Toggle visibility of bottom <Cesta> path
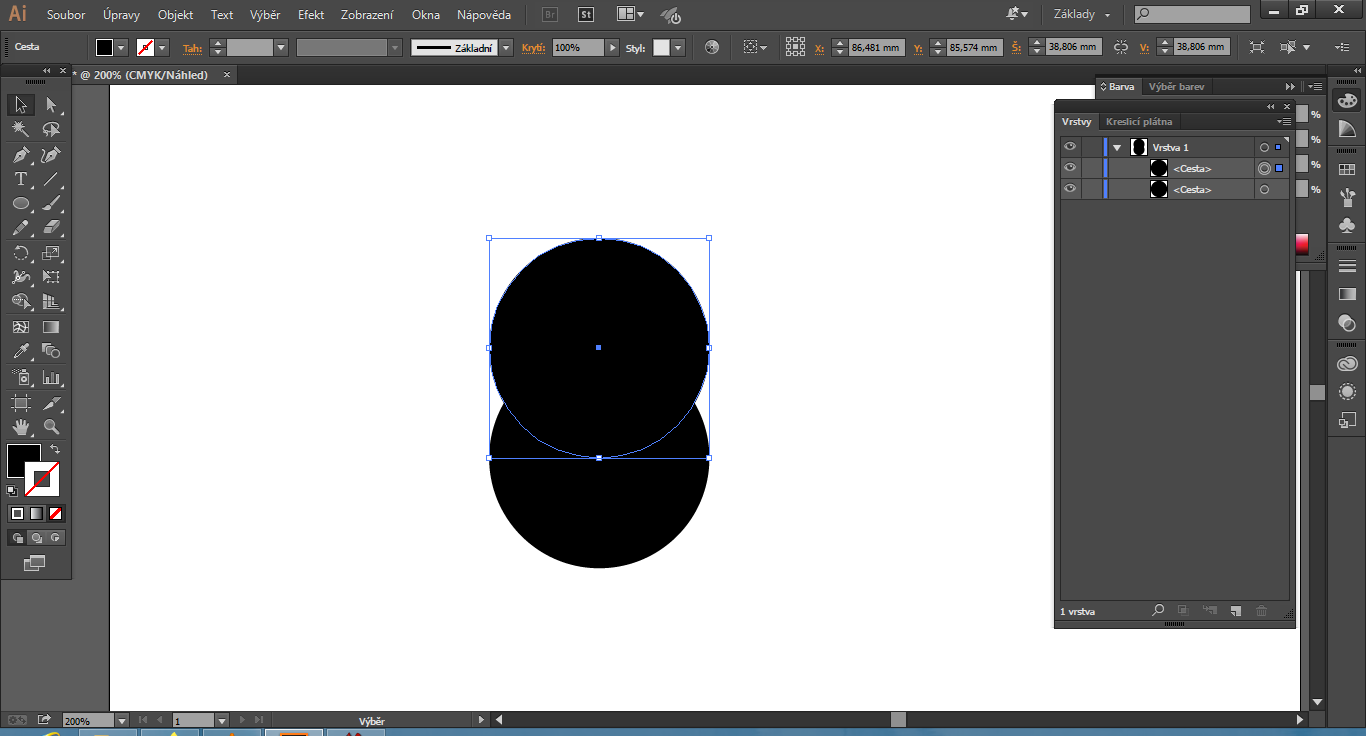The height and width of the screenshot is (736, 1366). pyautogui.click(x=1070, y=188)
